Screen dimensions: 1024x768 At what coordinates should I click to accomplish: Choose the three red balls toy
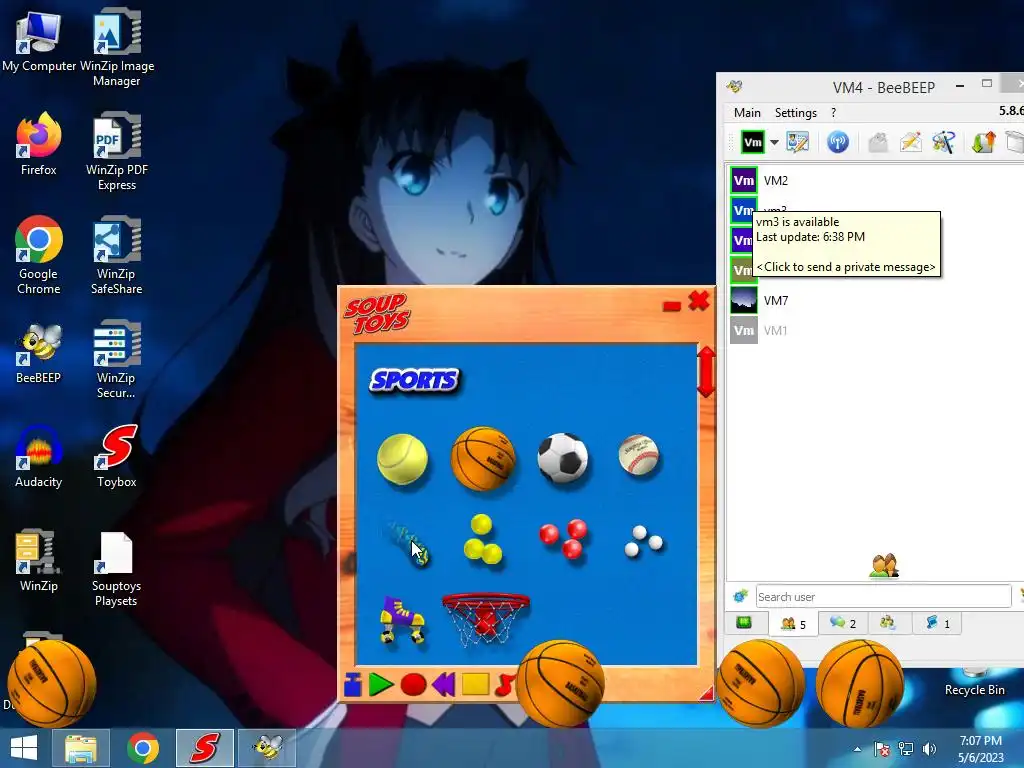coord(563,539)
